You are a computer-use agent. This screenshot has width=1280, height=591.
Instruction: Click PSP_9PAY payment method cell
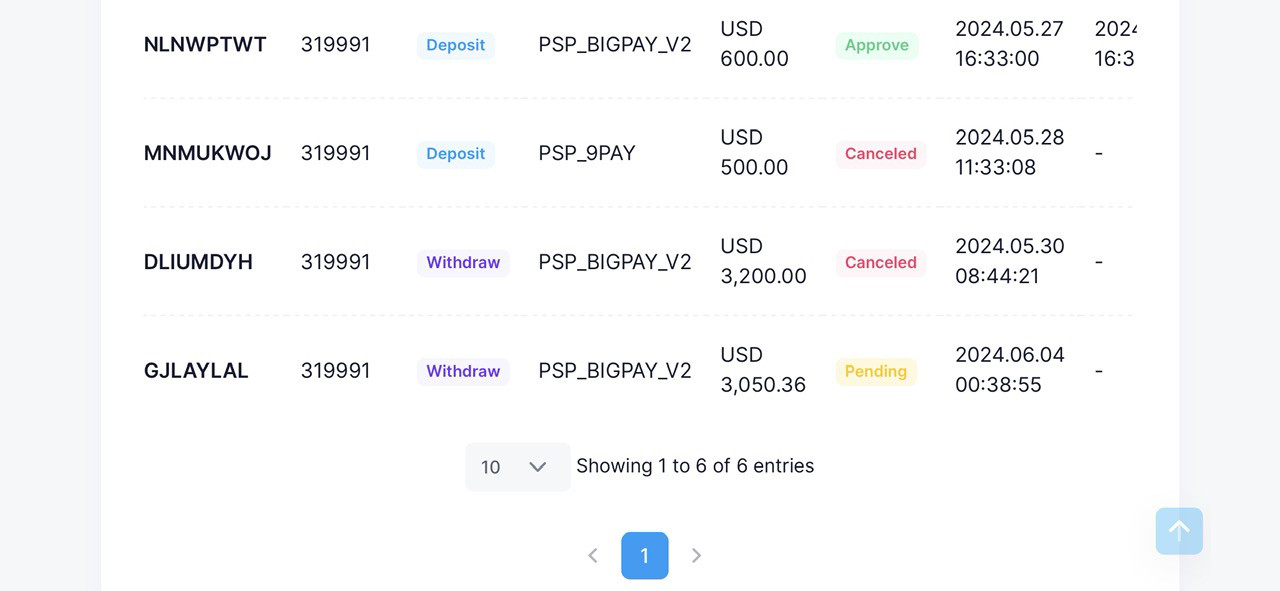tap(587, 153)
